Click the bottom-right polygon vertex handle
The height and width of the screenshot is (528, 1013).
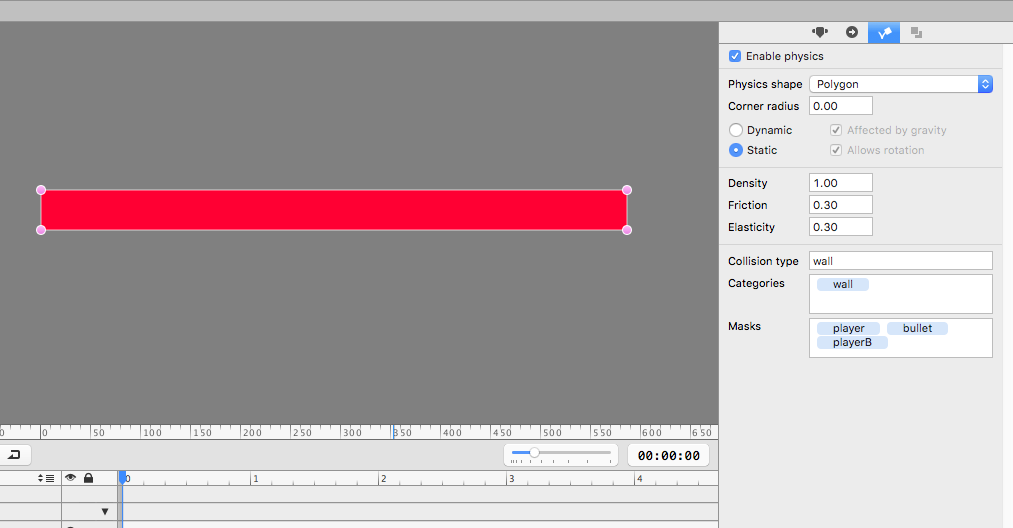click(x=627, y=230)
